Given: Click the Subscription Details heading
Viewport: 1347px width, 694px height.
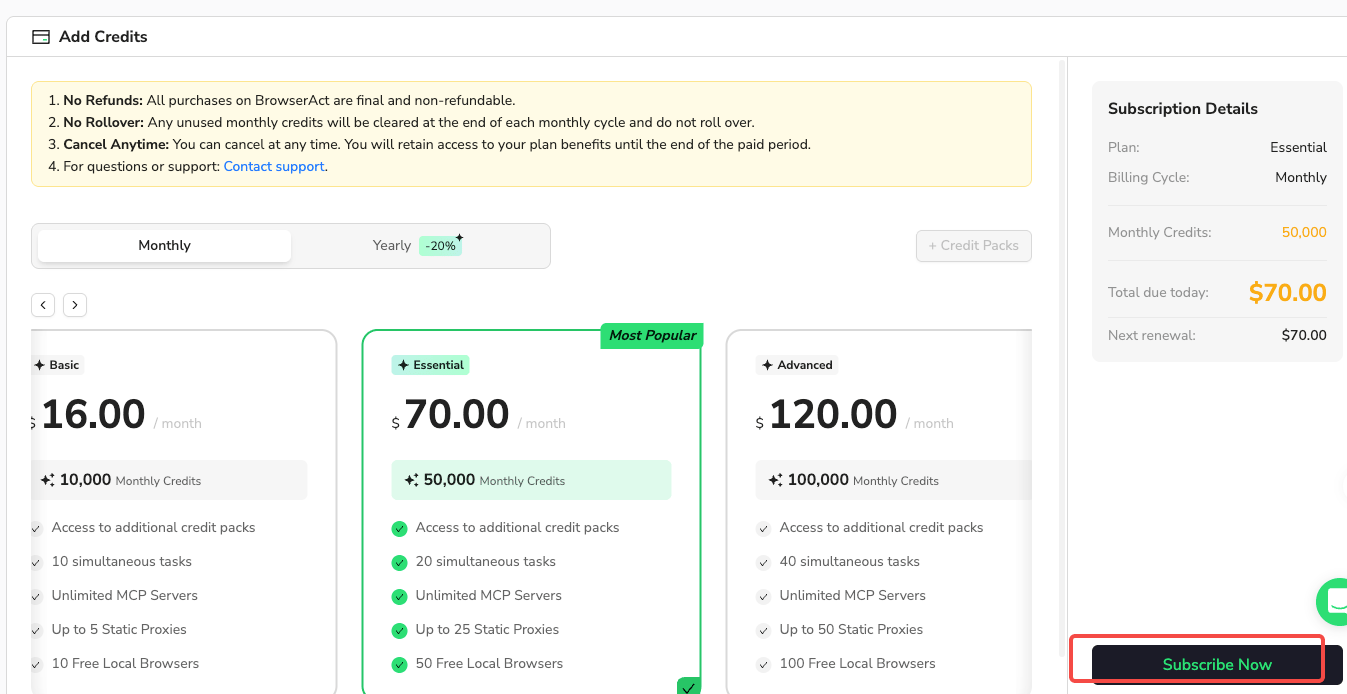Looking at the screenshot, I should pyautogui.click(x=1183, y=109).
